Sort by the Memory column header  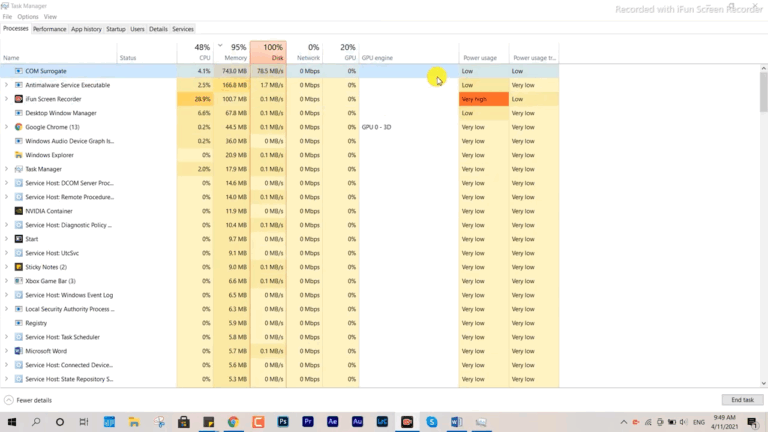click(x=232, y=52)
